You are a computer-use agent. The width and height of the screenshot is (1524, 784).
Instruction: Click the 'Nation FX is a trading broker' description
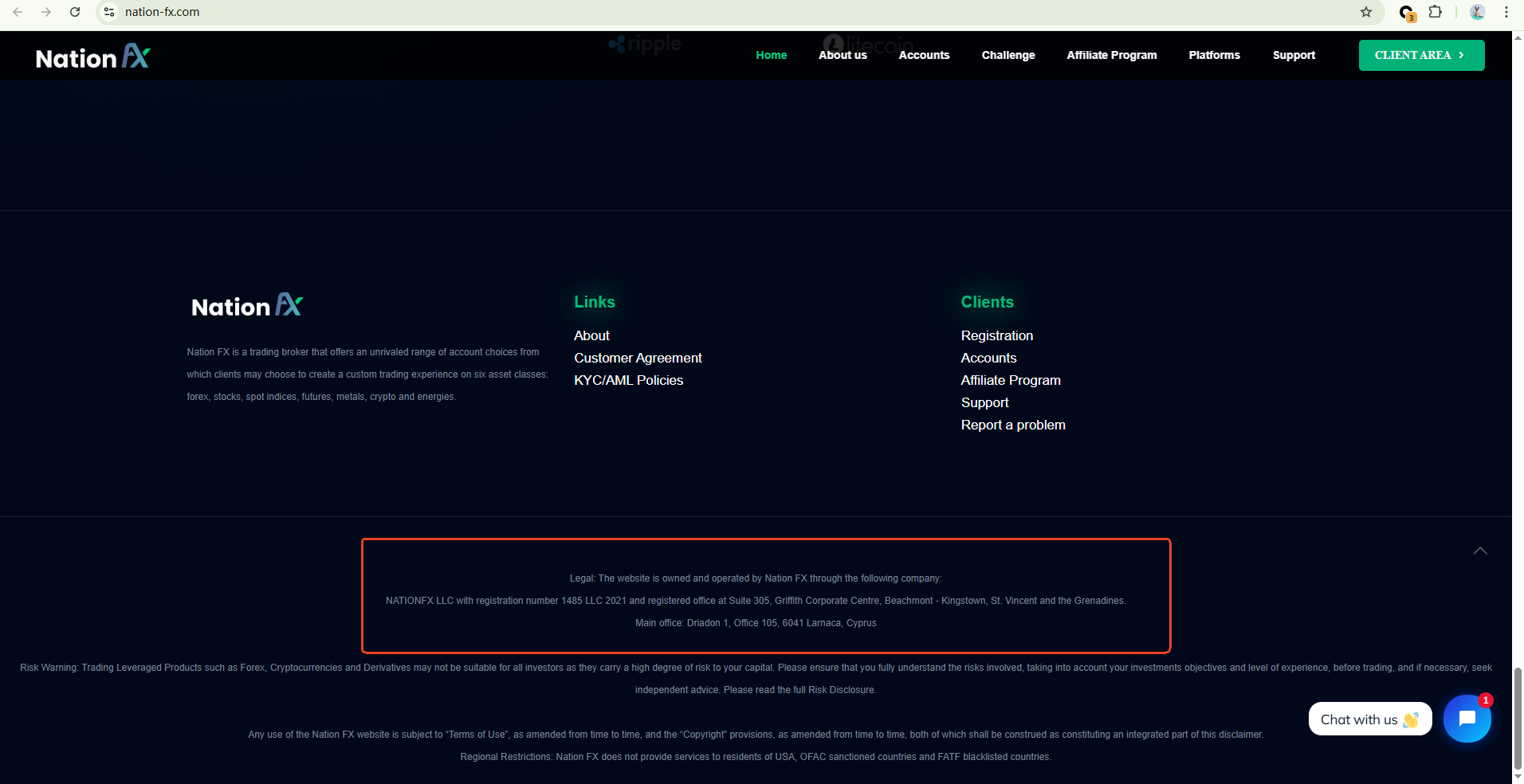coord(367,374)
